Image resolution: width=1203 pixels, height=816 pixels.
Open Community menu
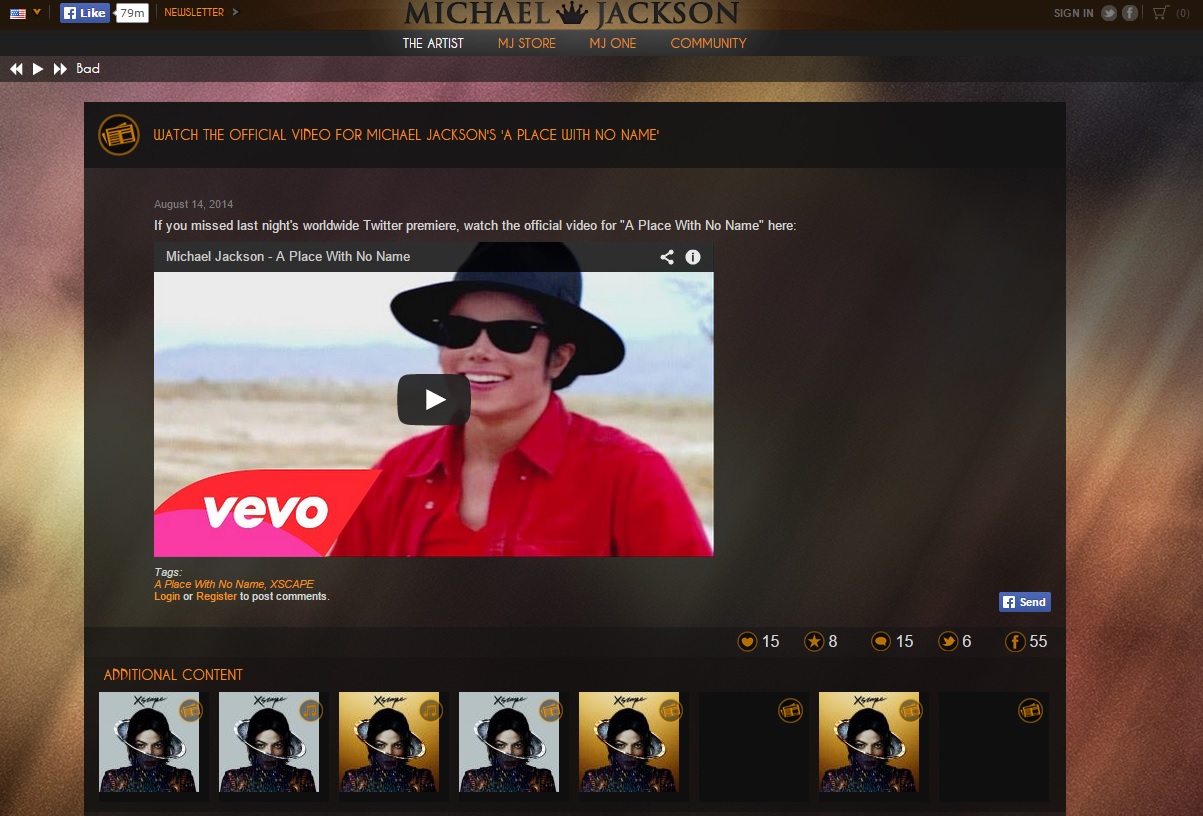708,43
